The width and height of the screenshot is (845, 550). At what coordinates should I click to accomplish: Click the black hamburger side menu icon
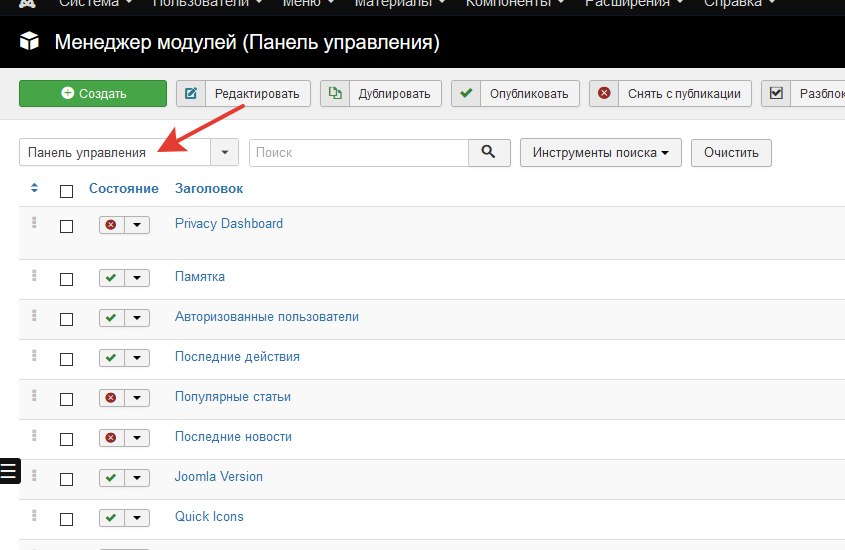10,471
